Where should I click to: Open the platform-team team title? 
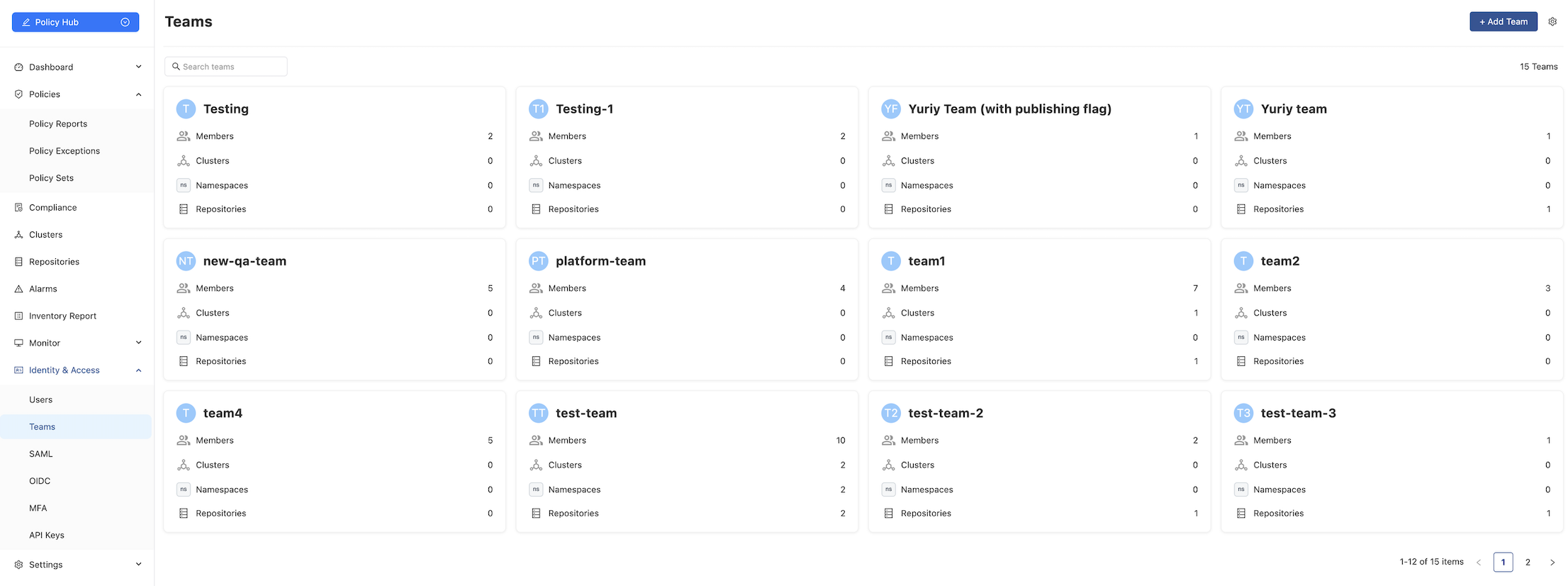pos(600,261)
